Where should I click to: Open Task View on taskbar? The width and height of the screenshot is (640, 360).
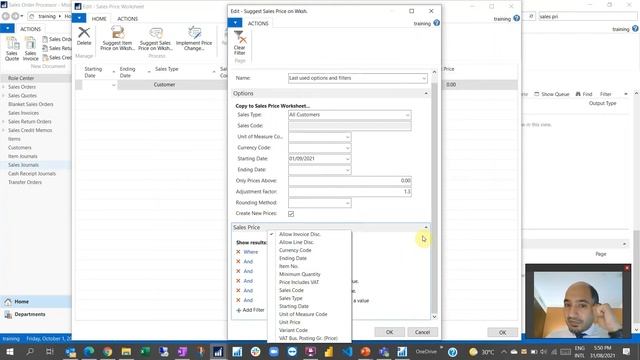coord(49,351)
